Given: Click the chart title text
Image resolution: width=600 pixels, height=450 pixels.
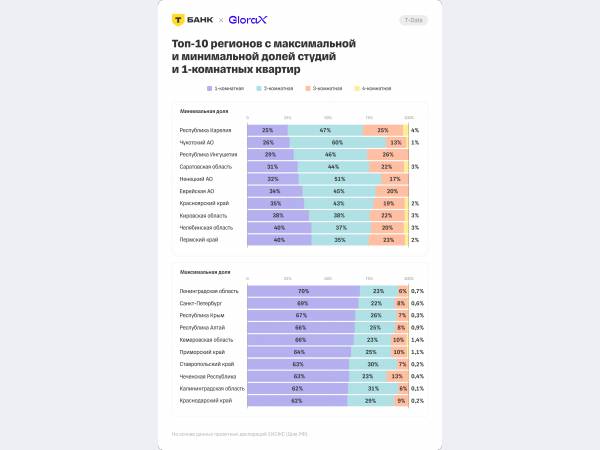Looking at the screenshot, I should (x=264, y=57).
